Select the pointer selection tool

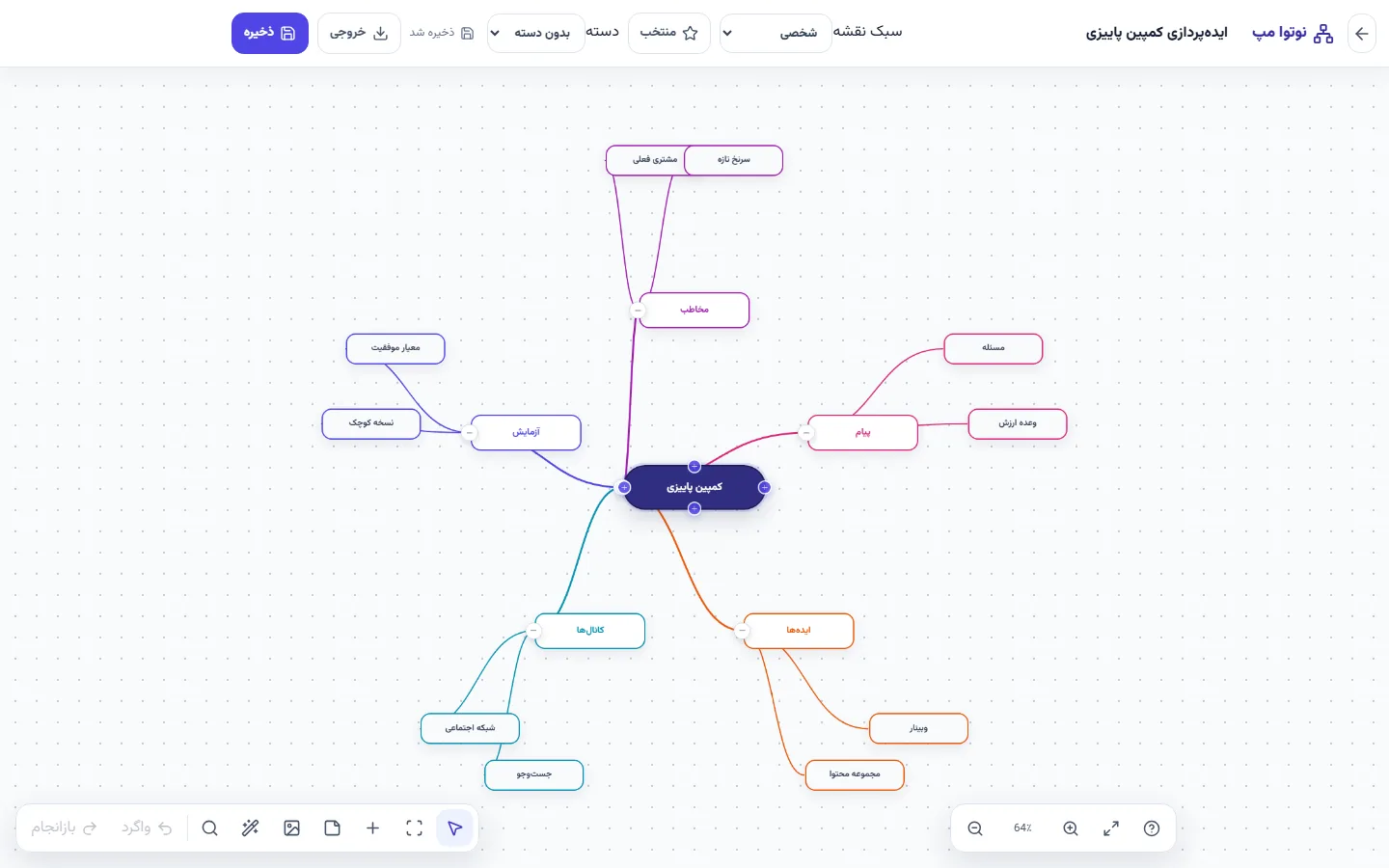point(454,828)
